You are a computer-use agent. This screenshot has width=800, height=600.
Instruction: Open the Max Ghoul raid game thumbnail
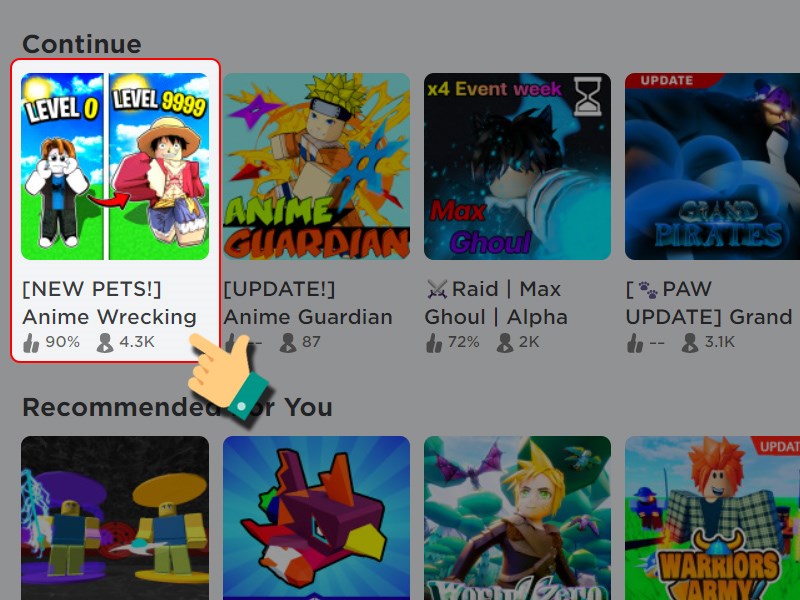(x=517, y=166)
